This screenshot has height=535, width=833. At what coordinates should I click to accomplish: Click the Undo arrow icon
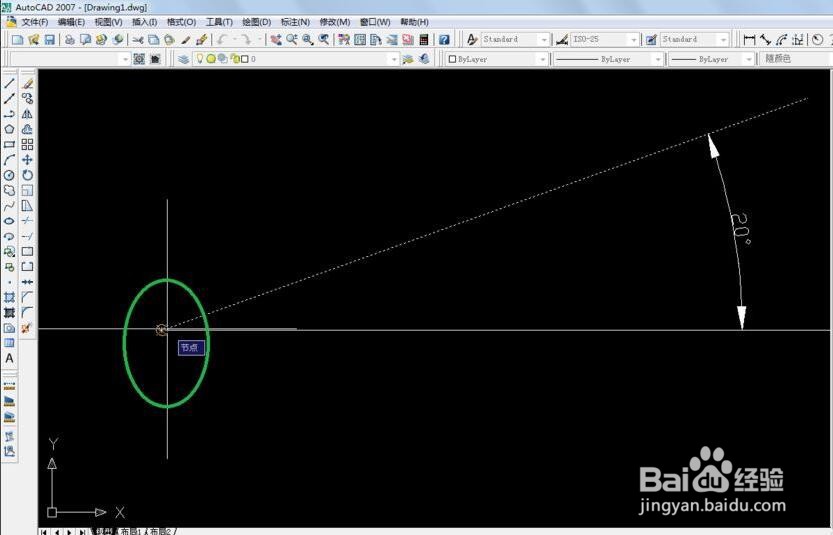(x=222, y=40)
